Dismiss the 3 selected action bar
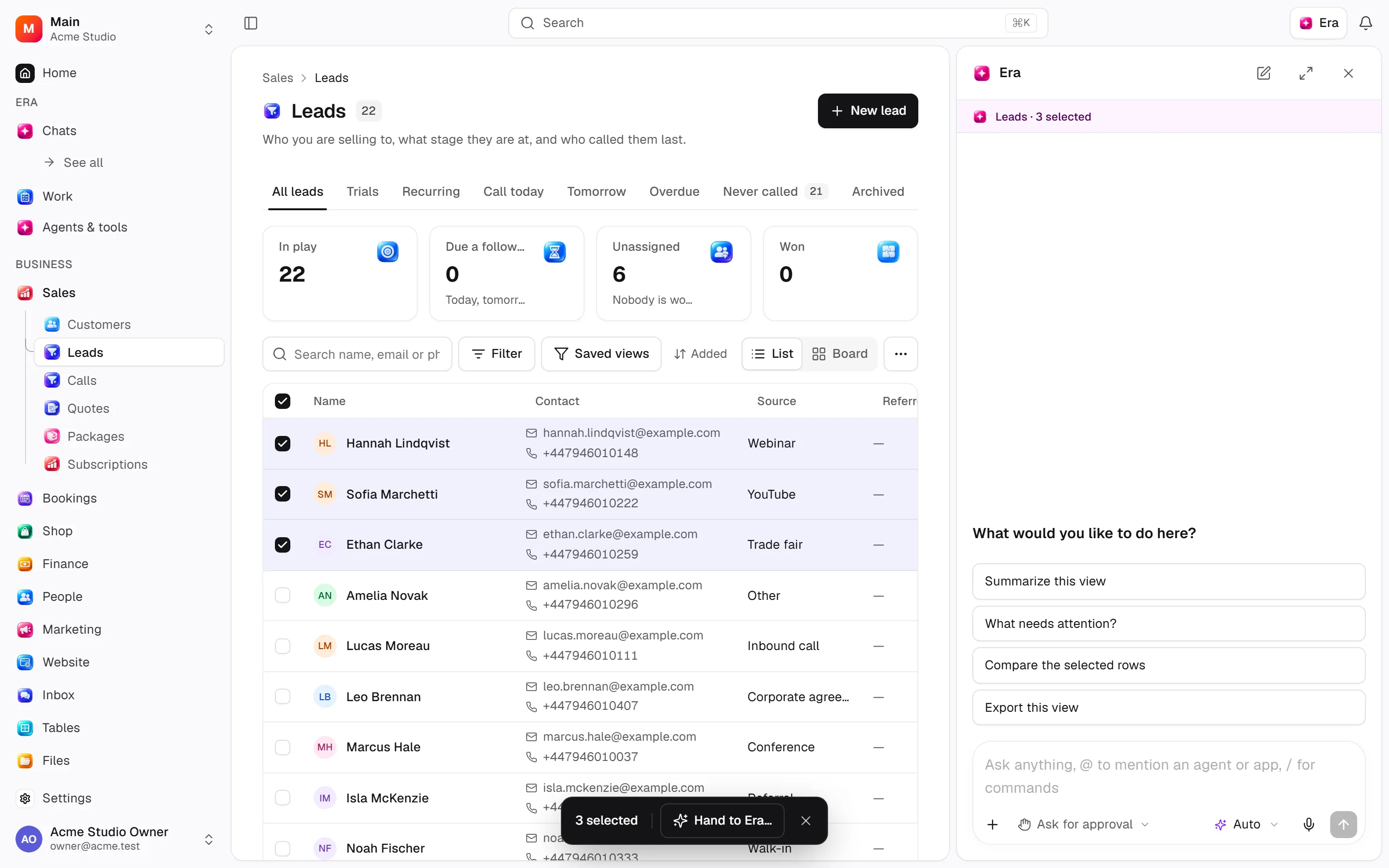 pos(806,820)
